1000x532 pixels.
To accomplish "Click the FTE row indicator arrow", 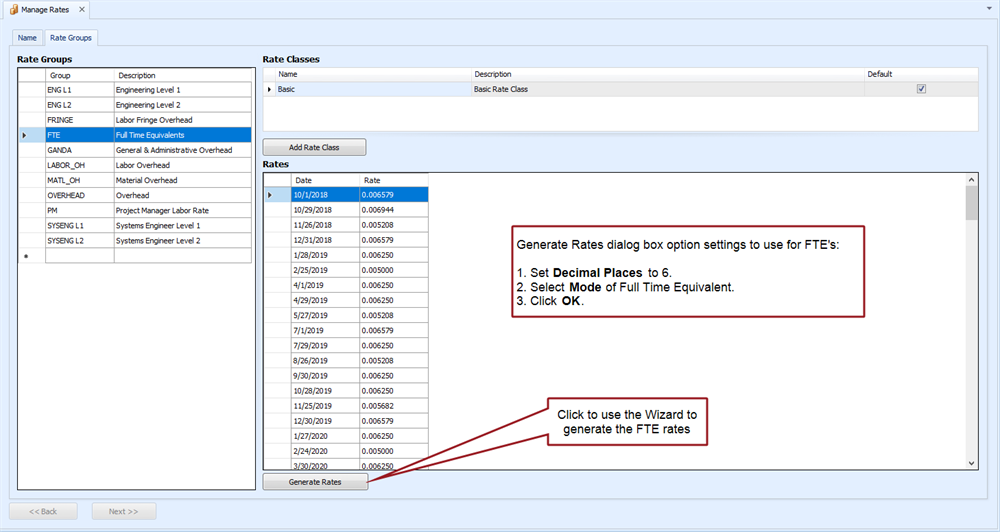I will point(24,135).
